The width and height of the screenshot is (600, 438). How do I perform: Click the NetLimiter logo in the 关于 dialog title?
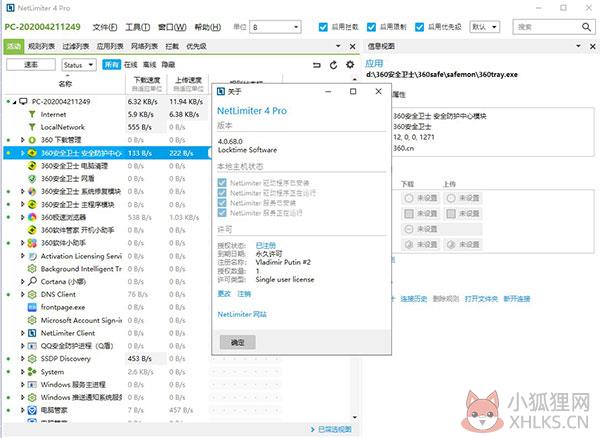click(221, 91)
